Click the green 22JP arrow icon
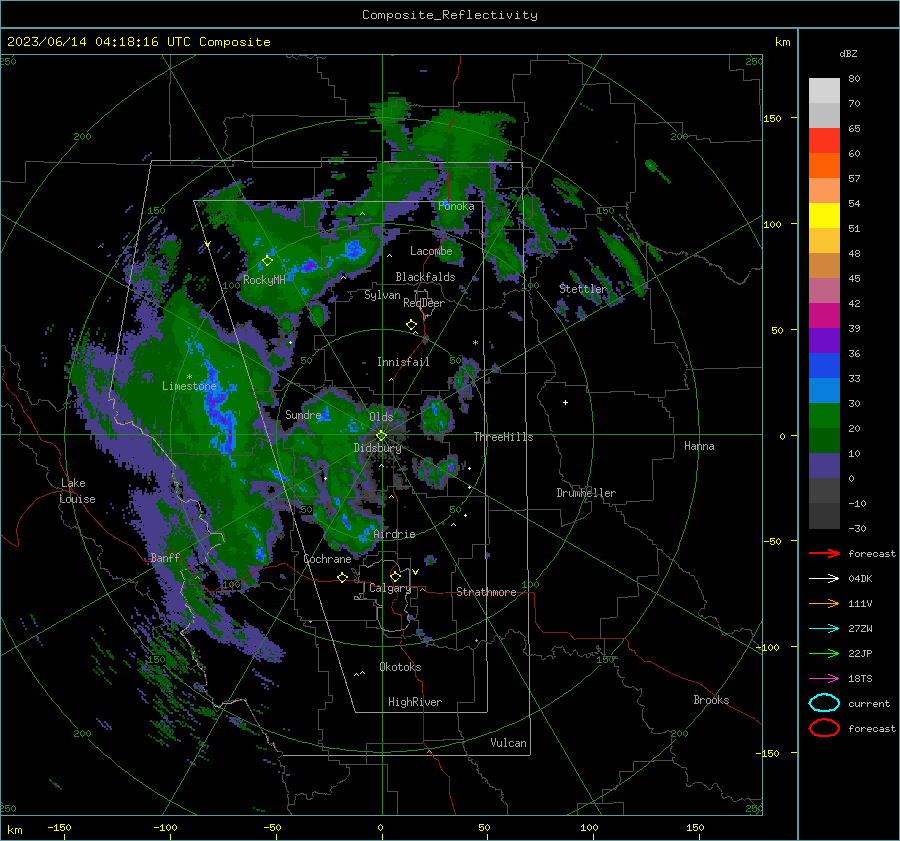Image resolution: width=900 pixels, height=841 pixels. (824, 653)
